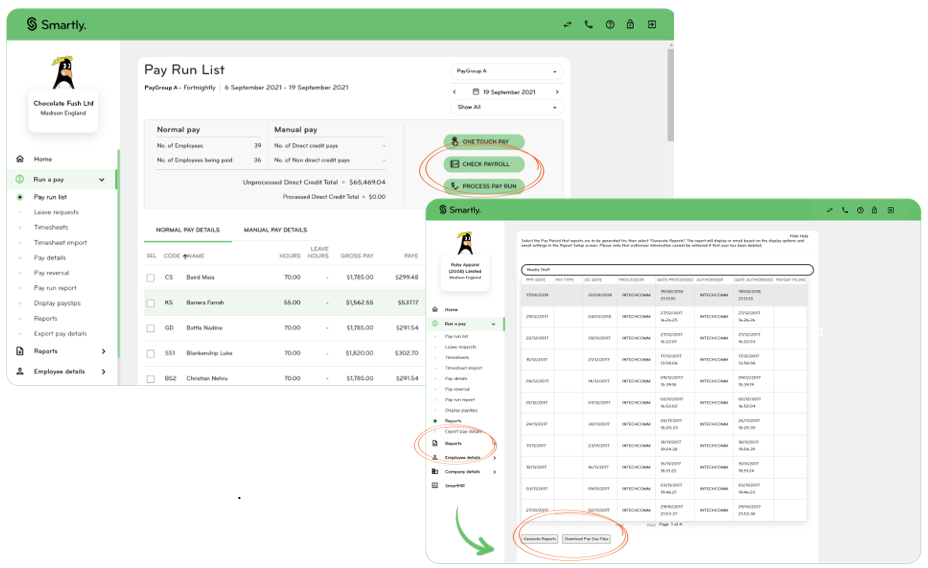Open Timesheets in the Pay Run List sidebar
Screen dimensions: 928x568
tap(51, 227)
